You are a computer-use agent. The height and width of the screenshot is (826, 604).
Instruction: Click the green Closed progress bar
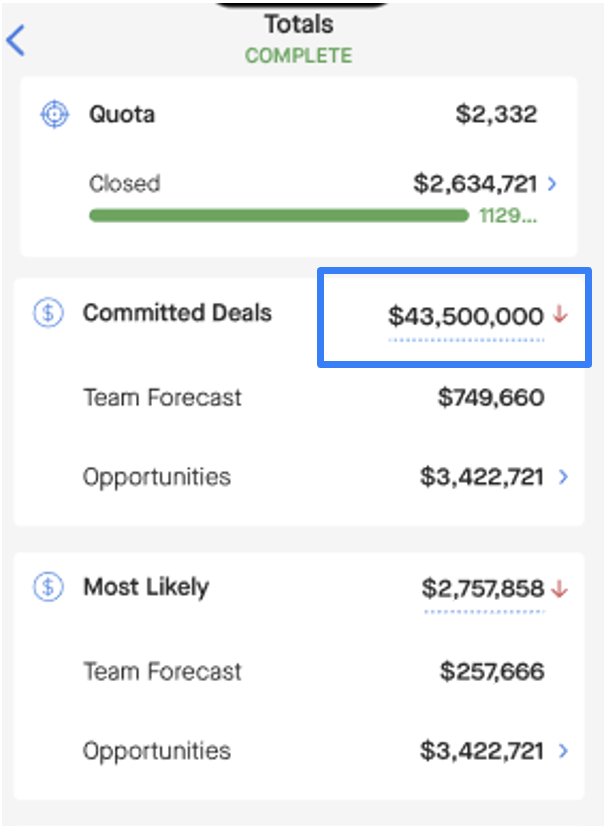279,216
